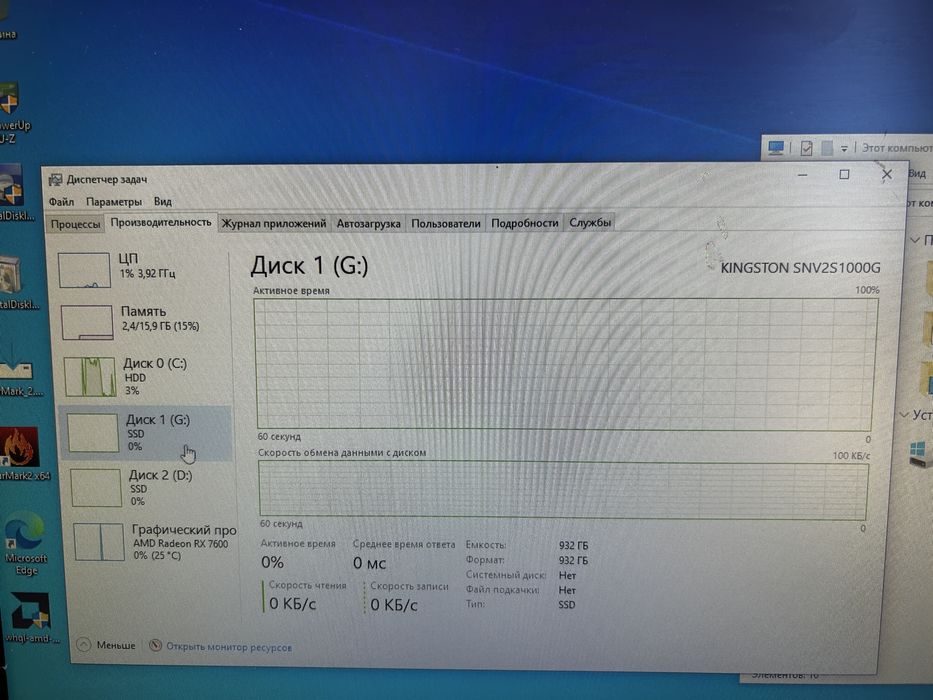The height and width of the screenshot is (700, 933).
Task: Select the Графический процессор item
Action: (x=154, y=542)
